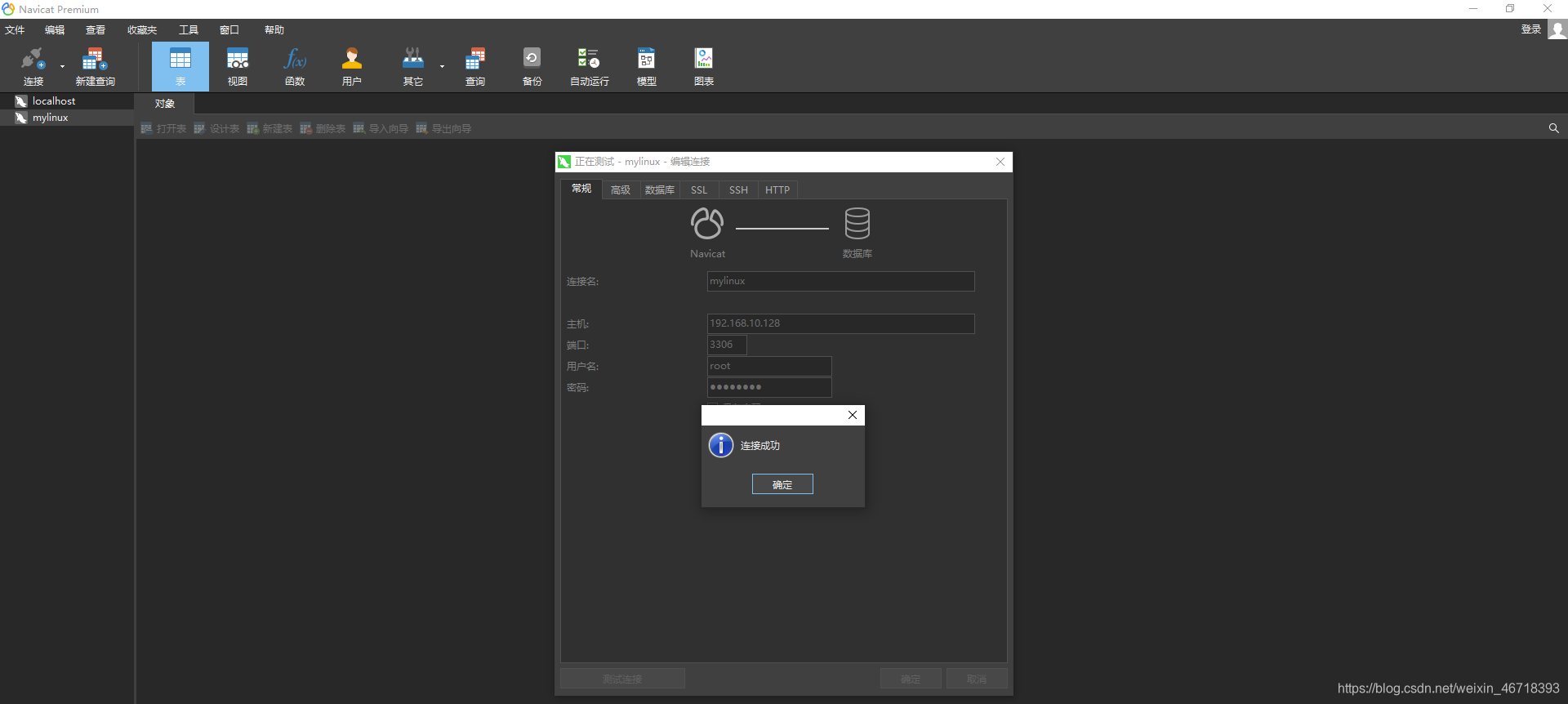Click 设计表 (Design Table) in object toolbar

coord(216,129)
